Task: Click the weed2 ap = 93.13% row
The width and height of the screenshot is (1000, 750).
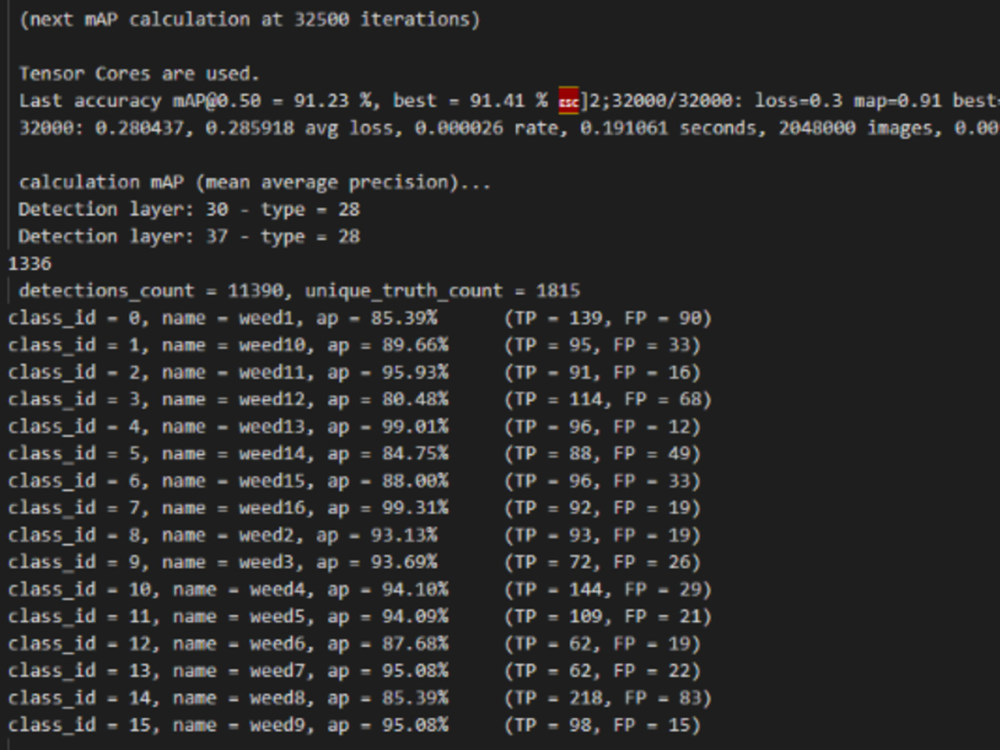Action: pos(354,534)
